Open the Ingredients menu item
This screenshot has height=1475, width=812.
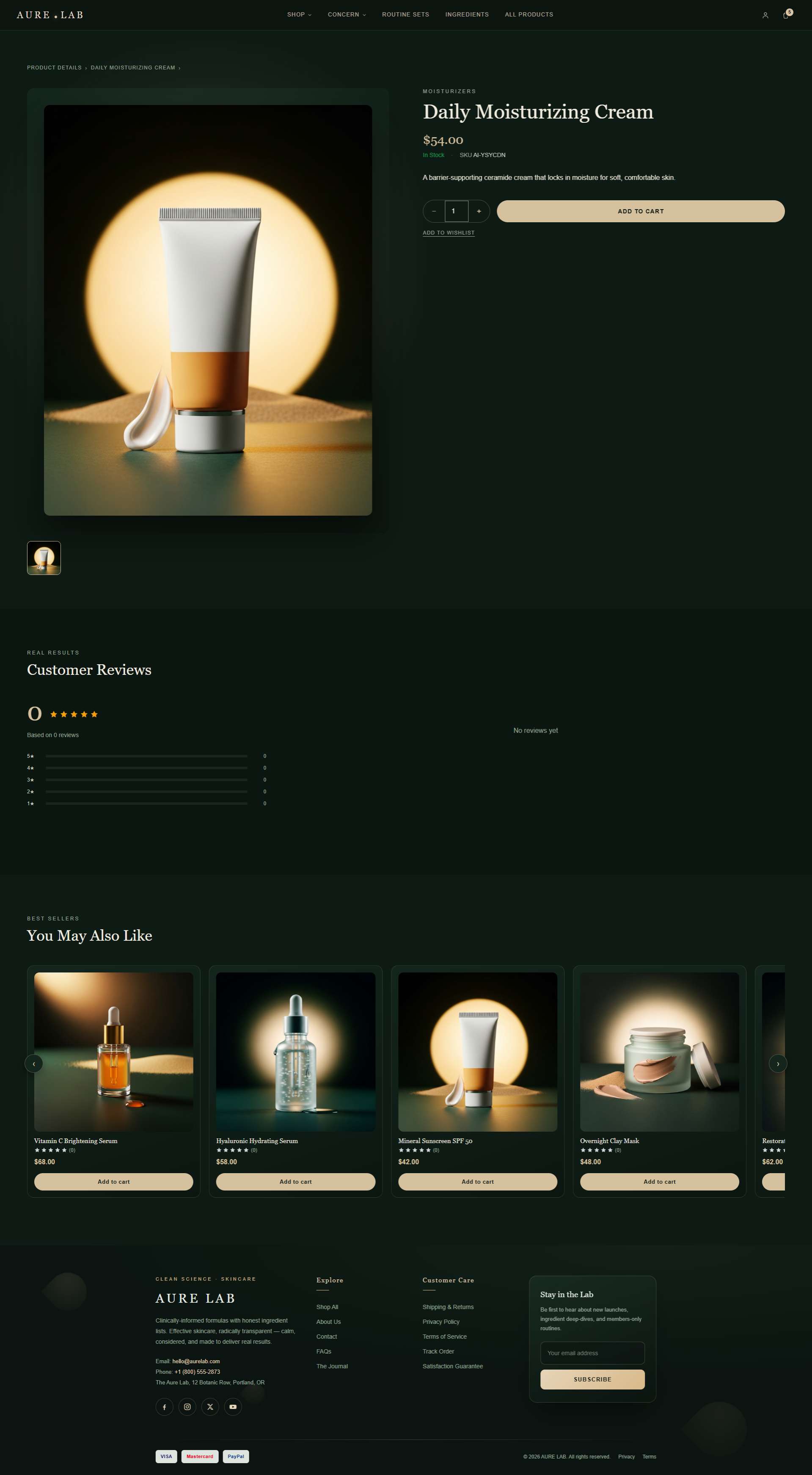coord(467,15)
